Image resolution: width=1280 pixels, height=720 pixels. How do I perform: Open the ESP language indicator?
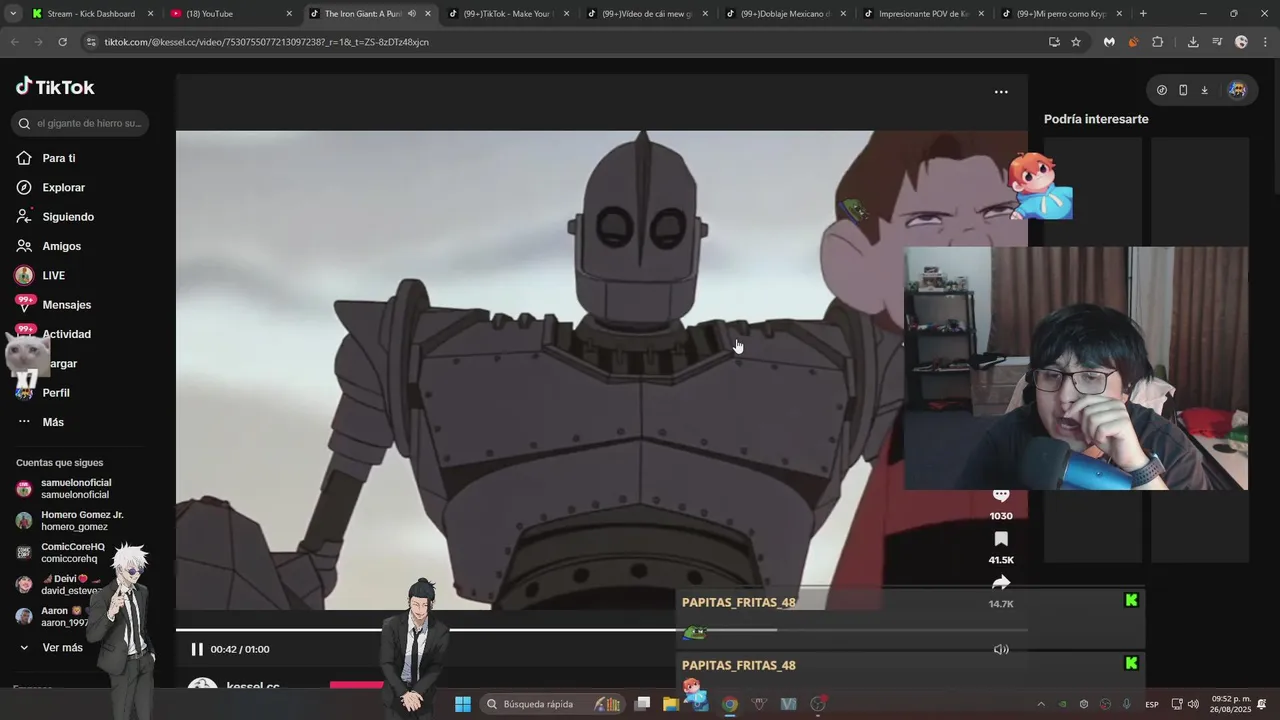1152,704
